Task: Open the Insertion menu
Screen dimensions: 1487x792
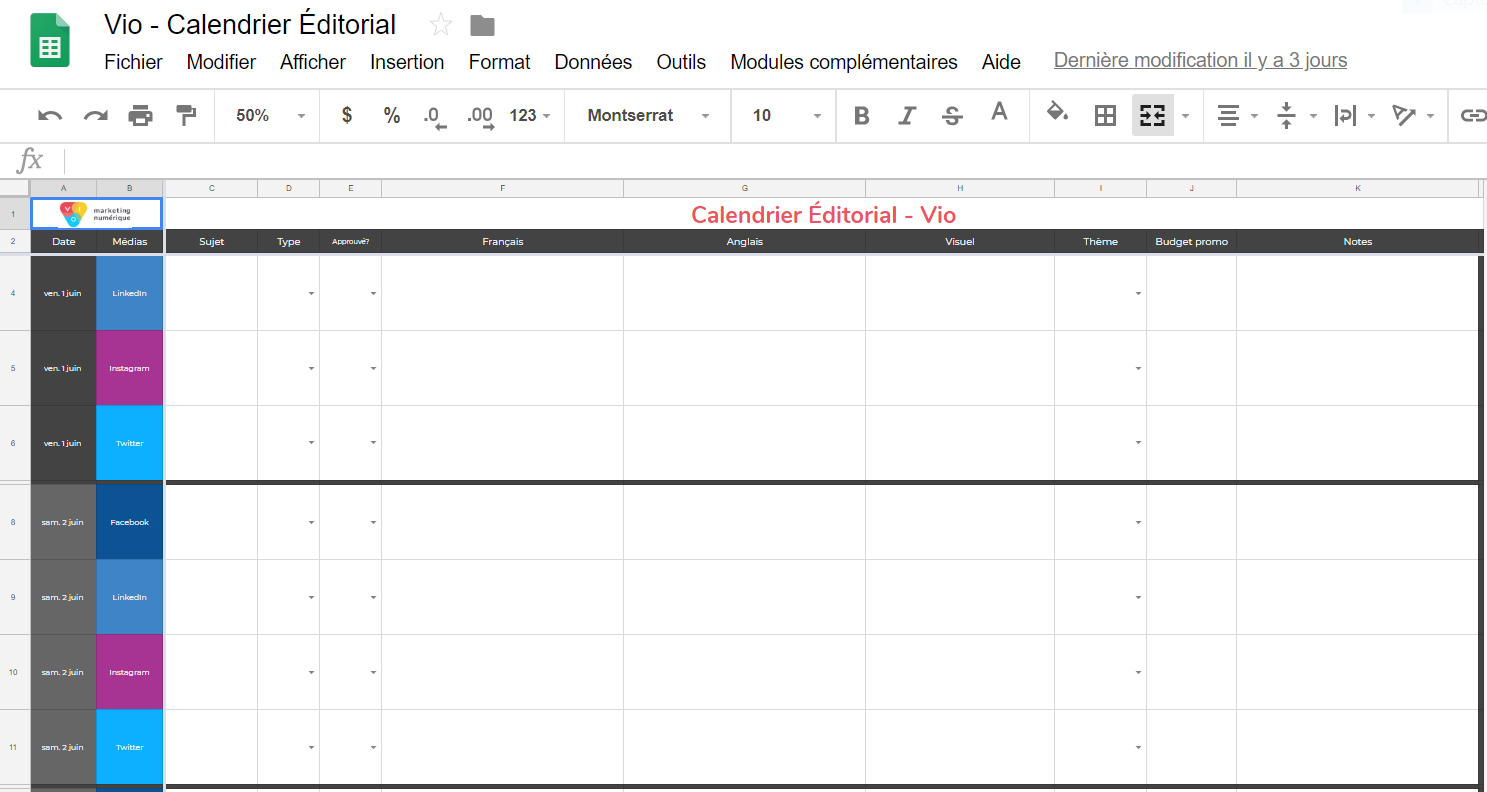Action: 407,62
